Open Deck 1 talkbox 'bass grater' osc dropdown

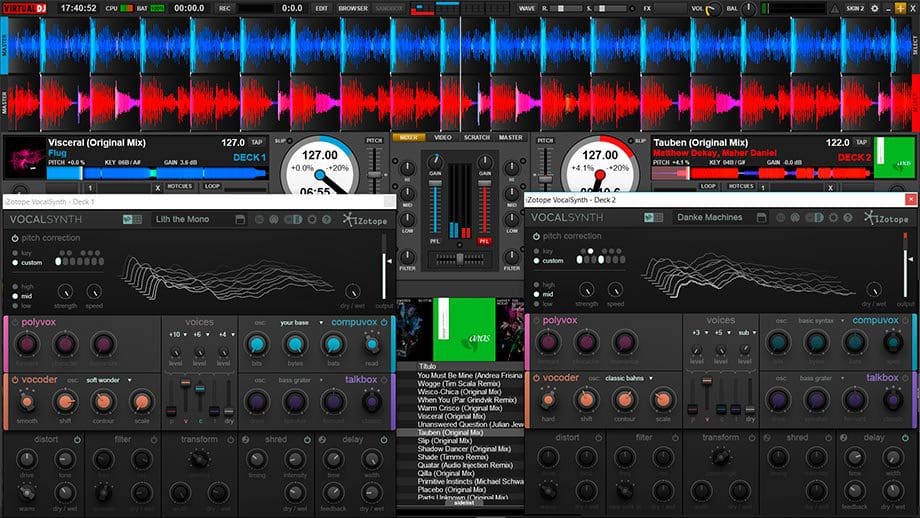(x=301, y=380)
